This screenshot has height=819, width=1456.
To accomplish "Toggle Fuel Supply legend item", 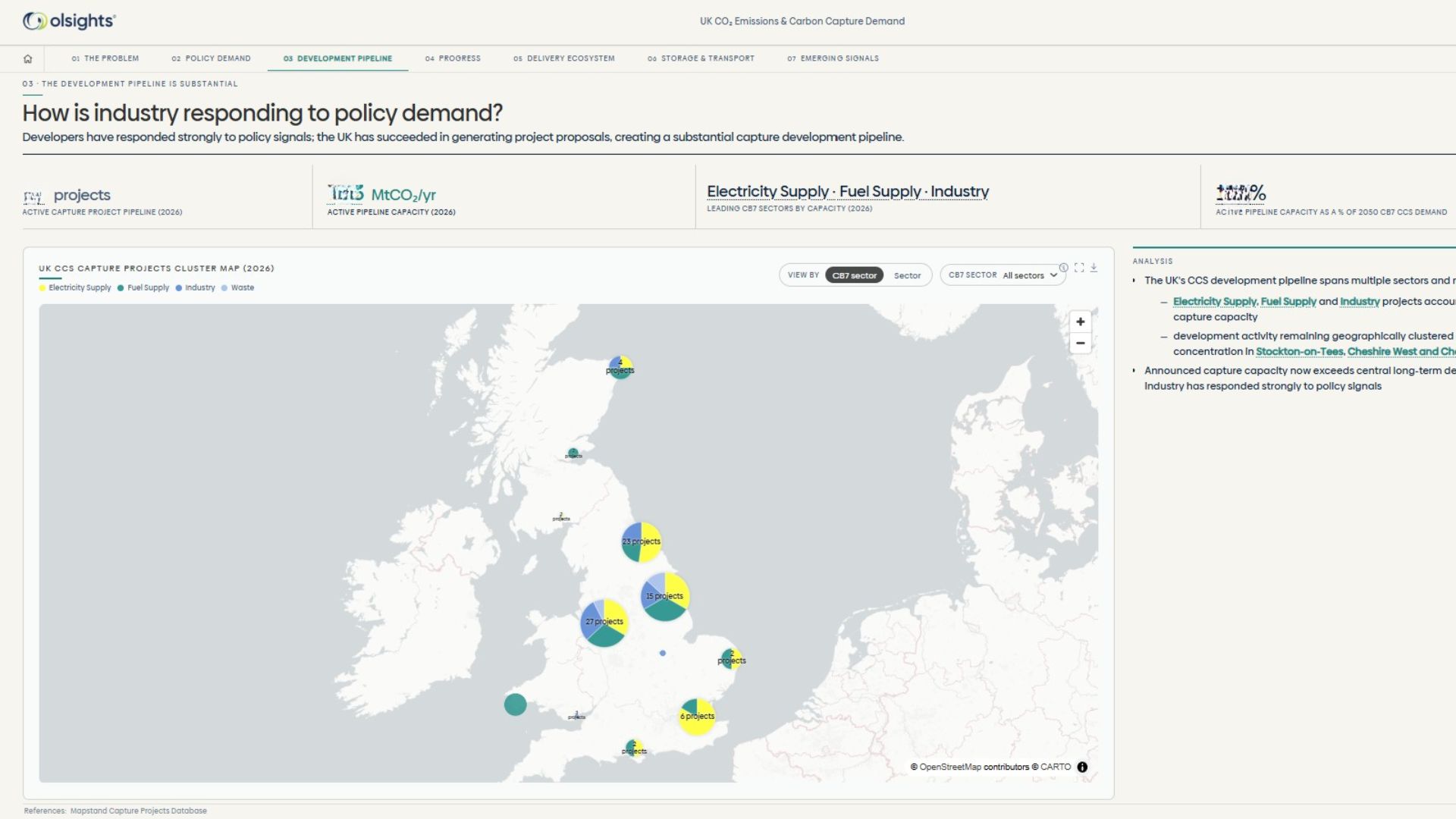I will [x=143, y=287].
